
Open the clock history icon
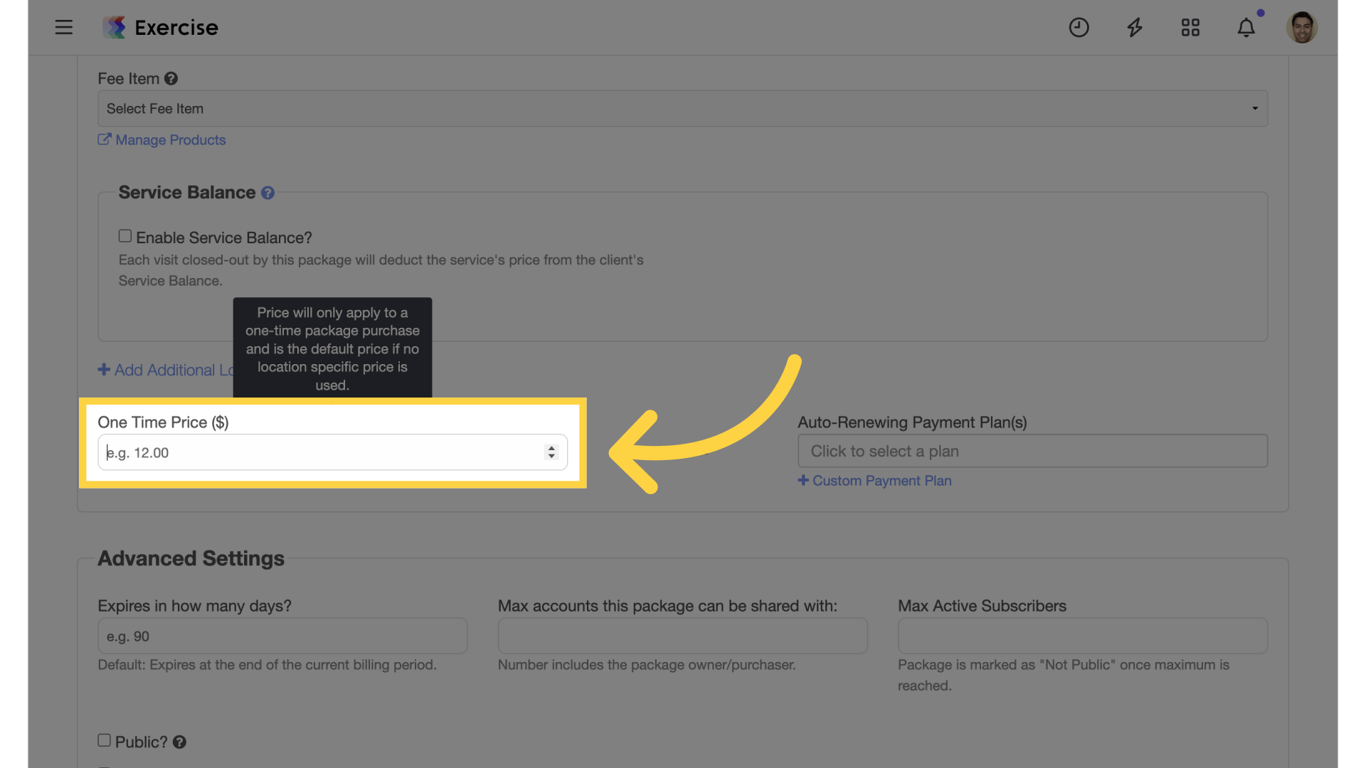[x=1078, y=27]
